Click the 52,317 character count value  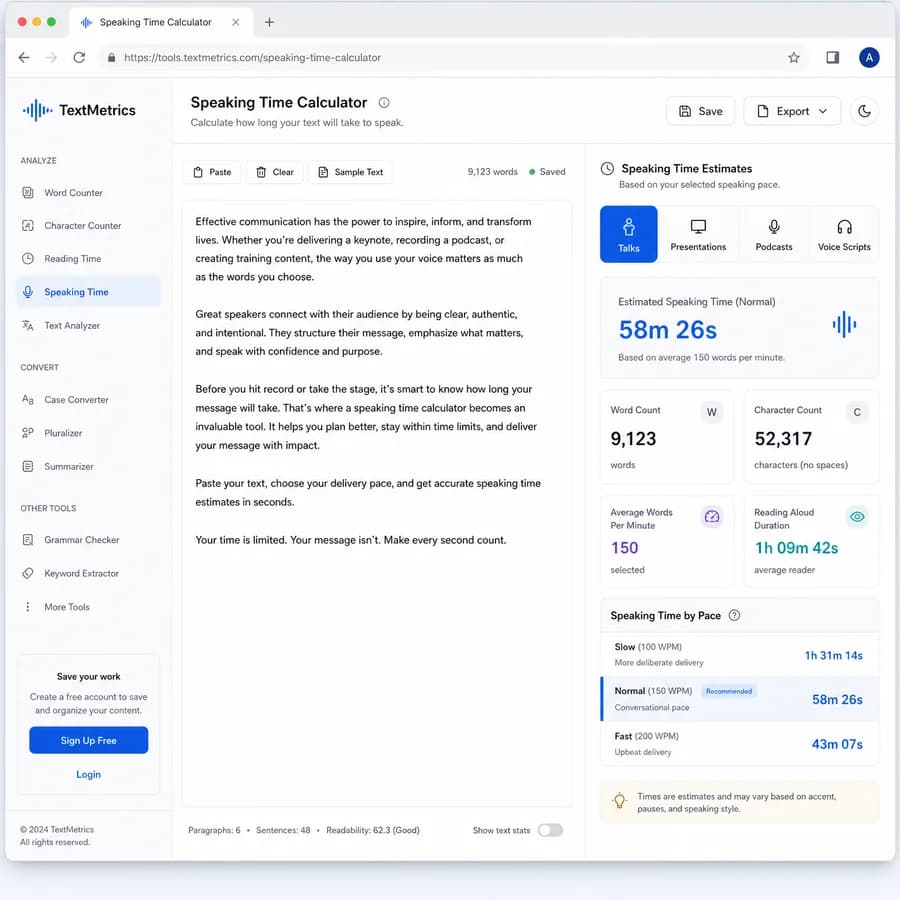point(783,439)
